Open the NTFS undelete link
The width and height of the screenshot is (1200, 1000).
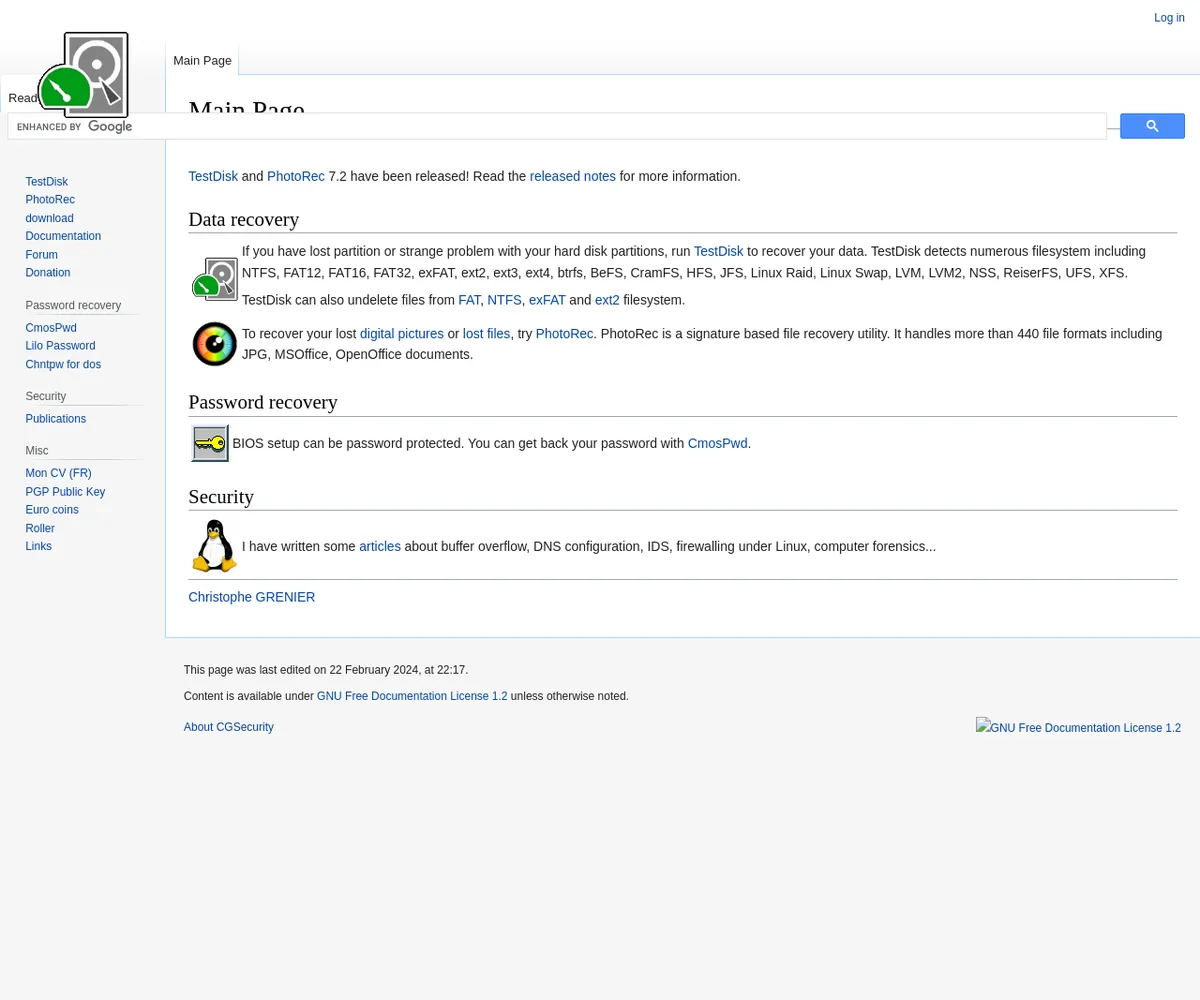pos(504,300)
